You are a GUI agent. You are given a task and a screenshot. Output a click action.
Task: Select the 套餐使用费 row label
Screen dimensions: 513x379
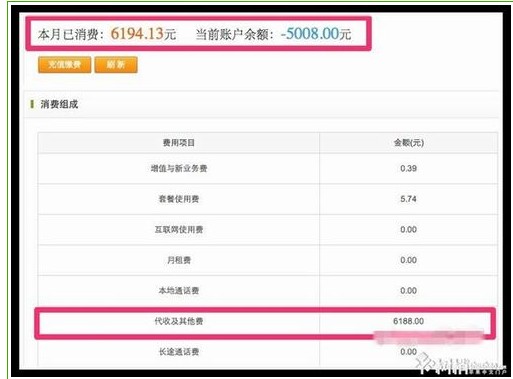pyautogui.click(x=179, y=199)
